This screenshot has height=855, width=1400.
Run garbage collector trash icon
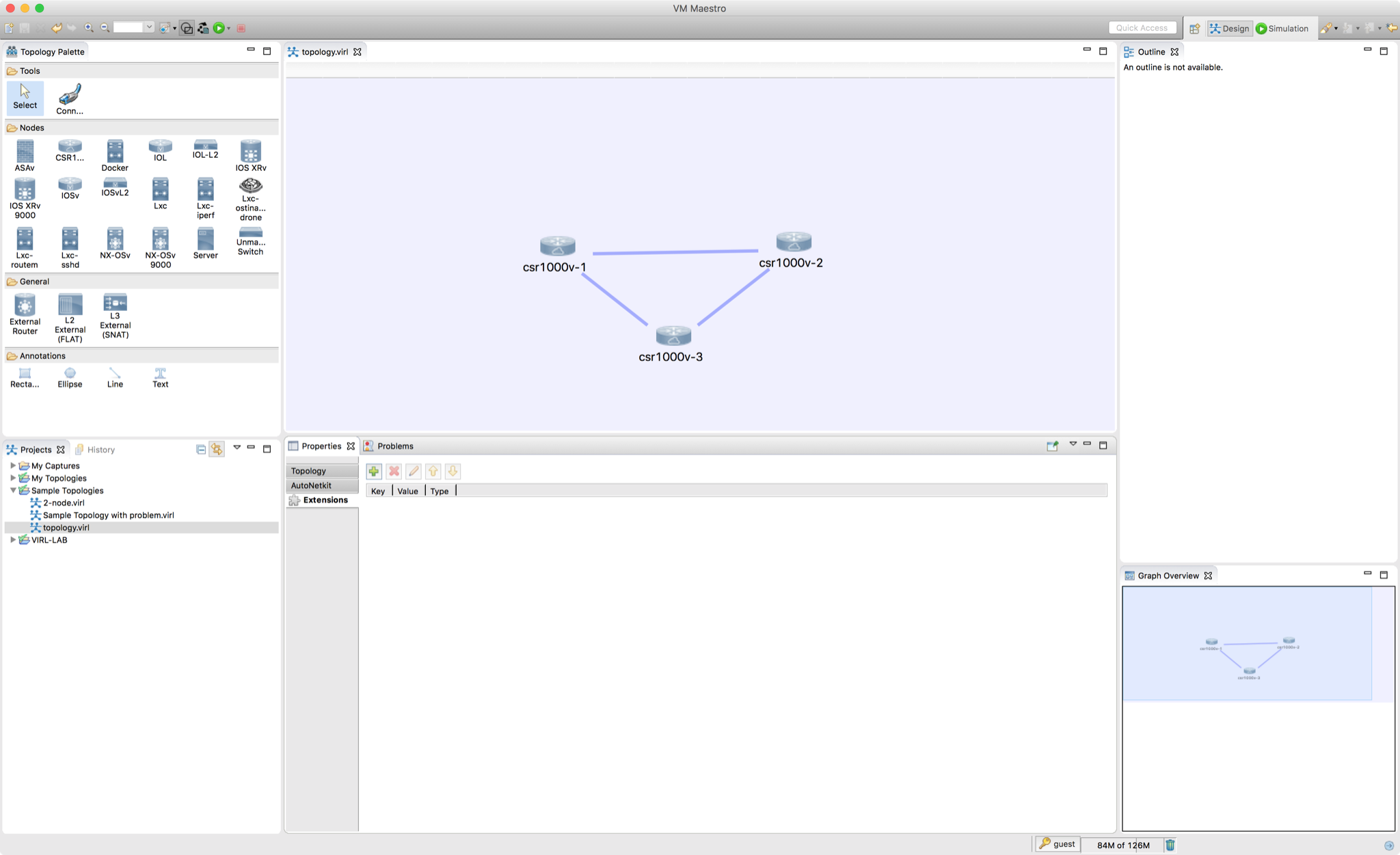click(x=1170, y=845)
